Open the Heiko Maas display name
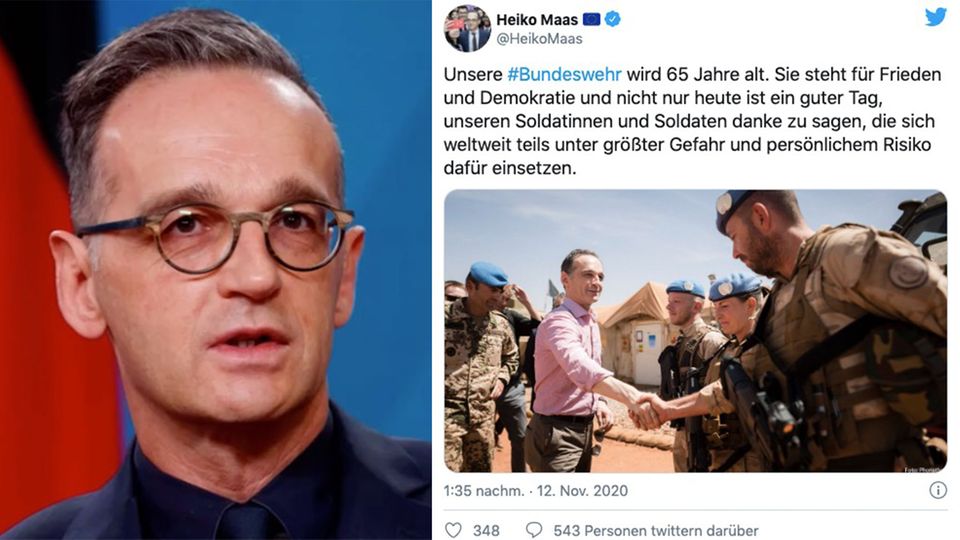Viewport: 960px width, 540px height. (x=537, y=20)
